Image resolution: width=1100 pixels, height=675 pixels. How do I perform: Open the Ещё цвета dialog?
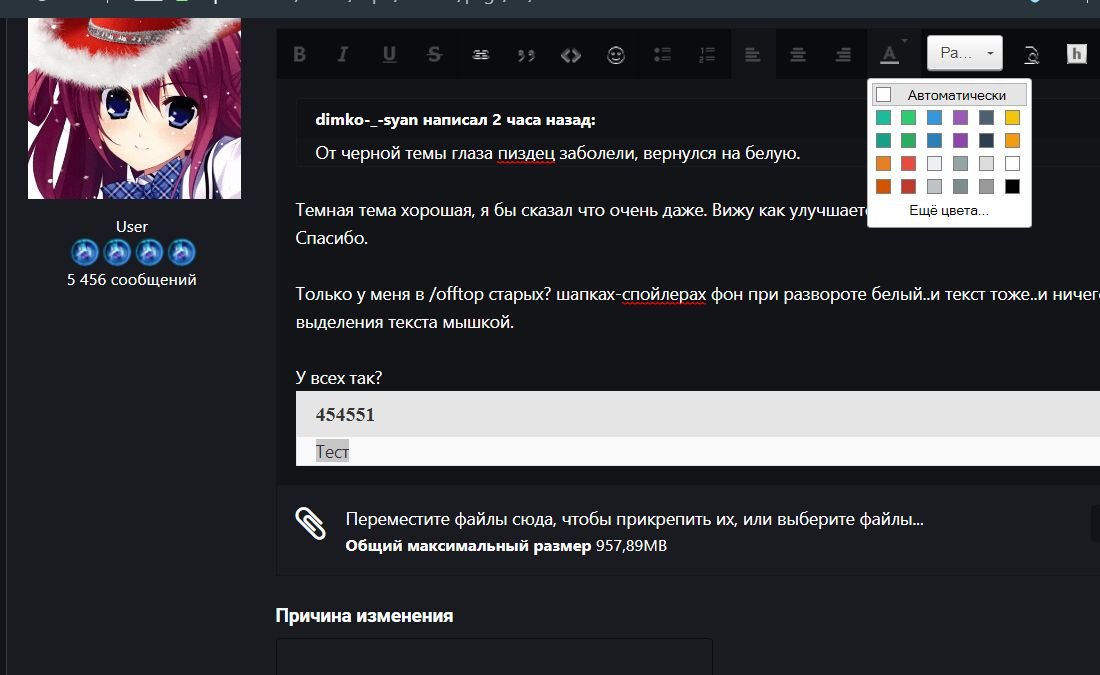948,210
